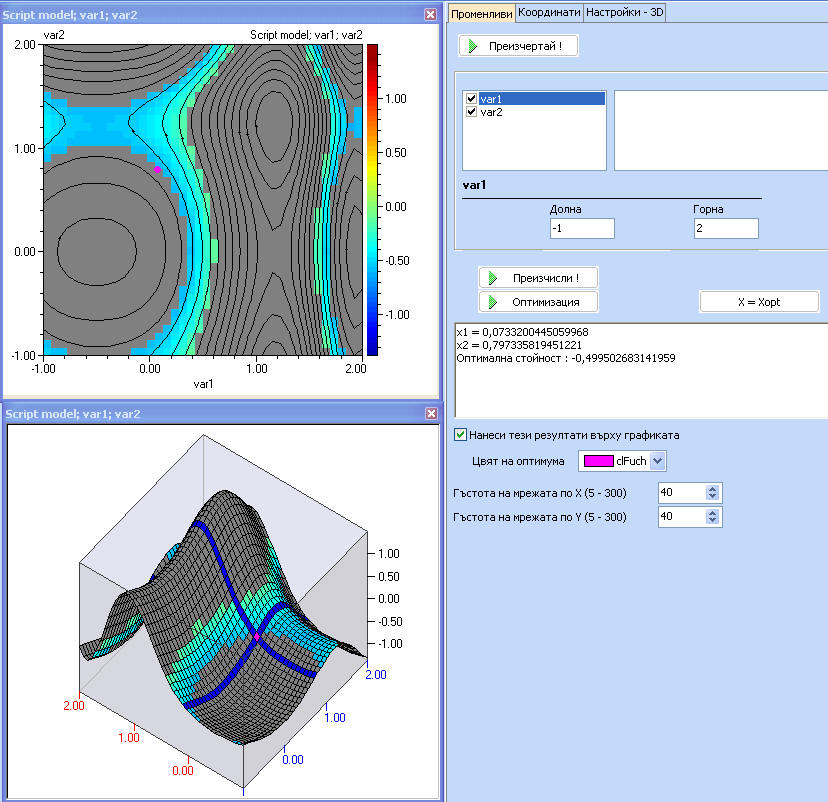Click the Долна lower bound input field
The image size is (828, 802).
coord(582,229)
